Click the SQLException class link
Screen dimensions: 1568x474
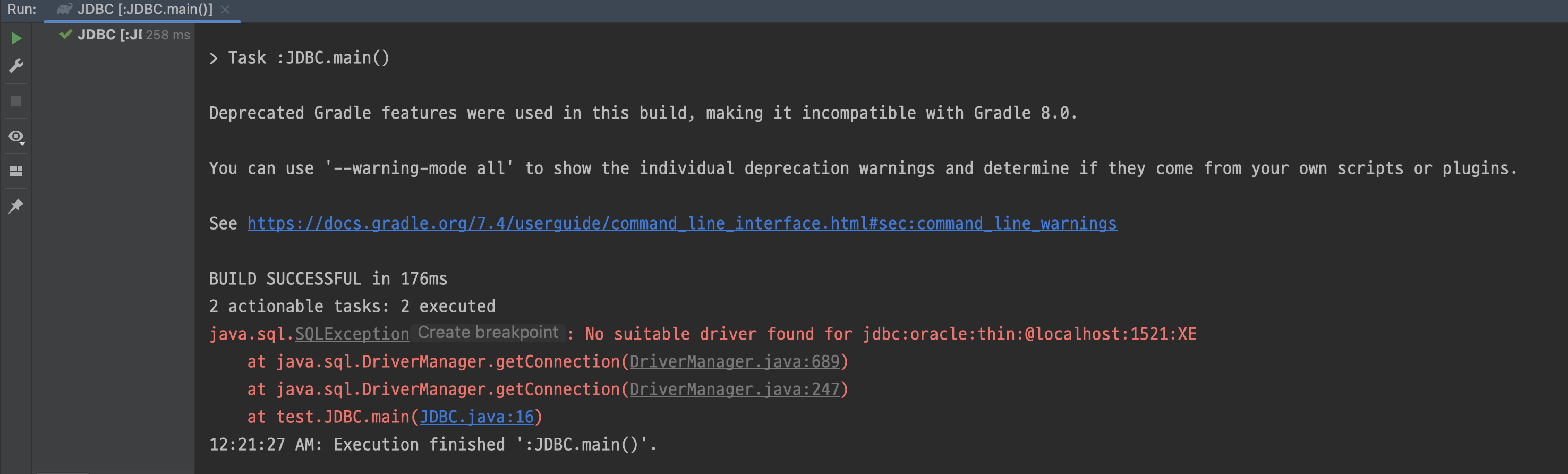click(352, 334)
